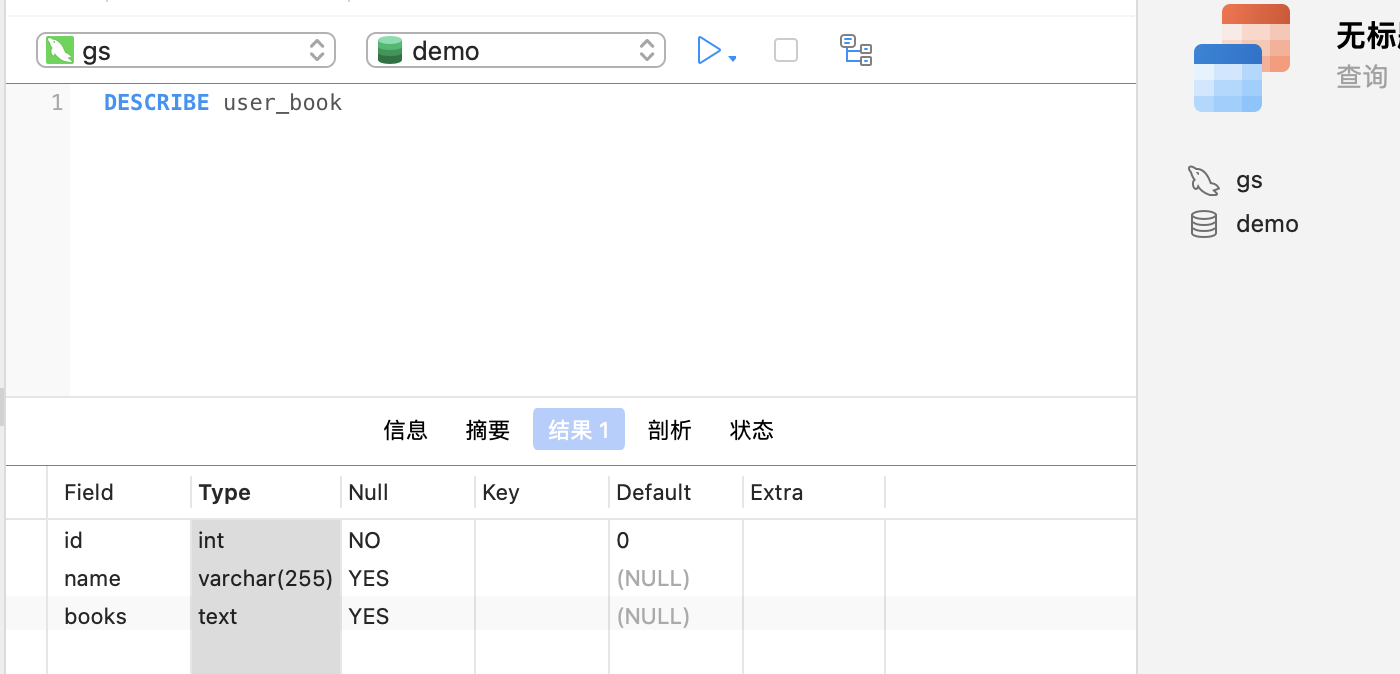The image size is (1400, 674).
Task: Run the query with play button
Action: coord(709,50)
